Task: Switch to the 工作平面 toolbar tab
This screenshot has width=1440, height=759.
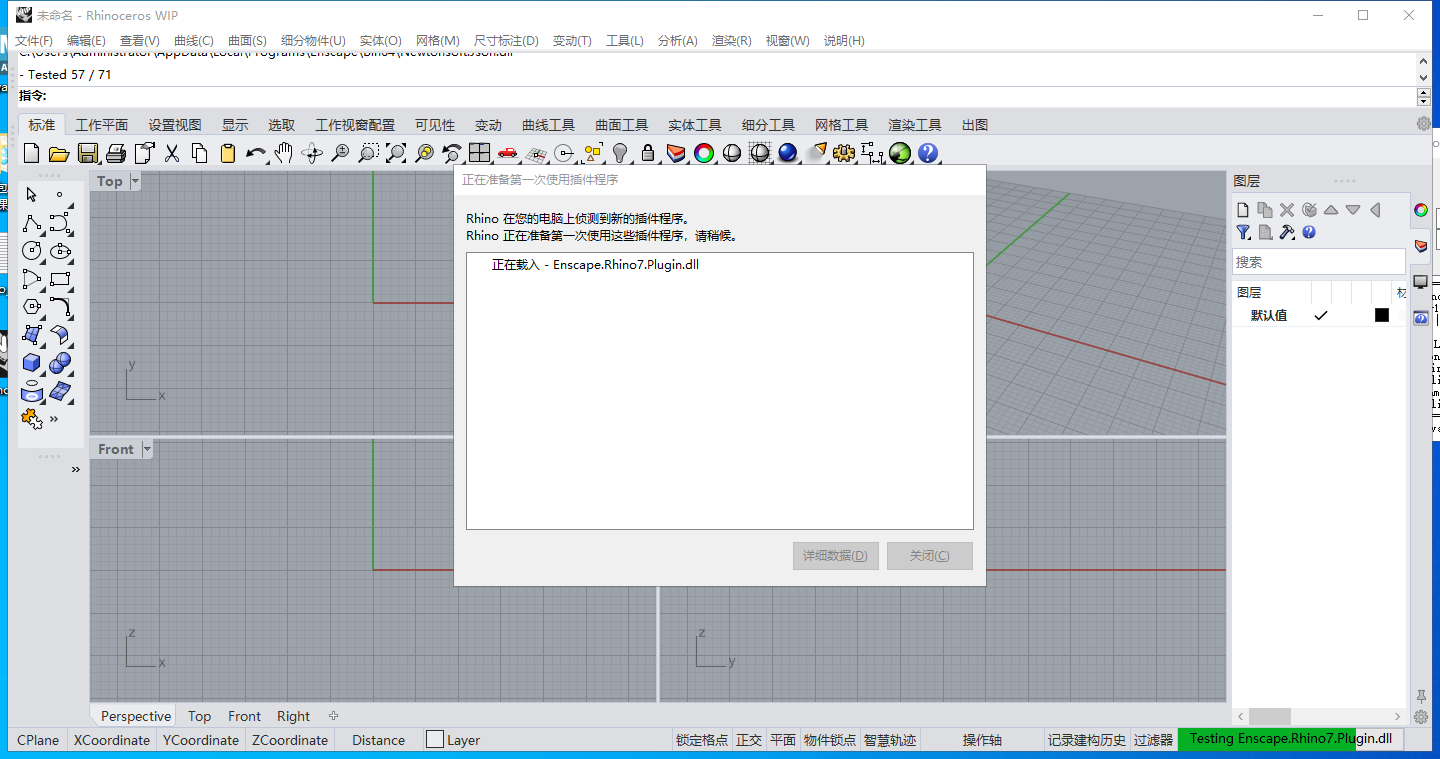Action: point(102,125)
